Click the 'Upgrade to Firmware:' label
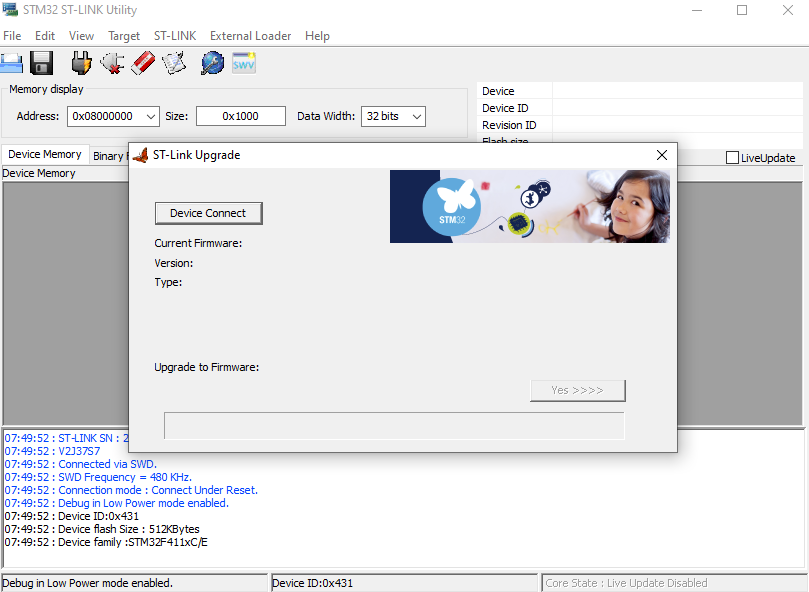 206,367
